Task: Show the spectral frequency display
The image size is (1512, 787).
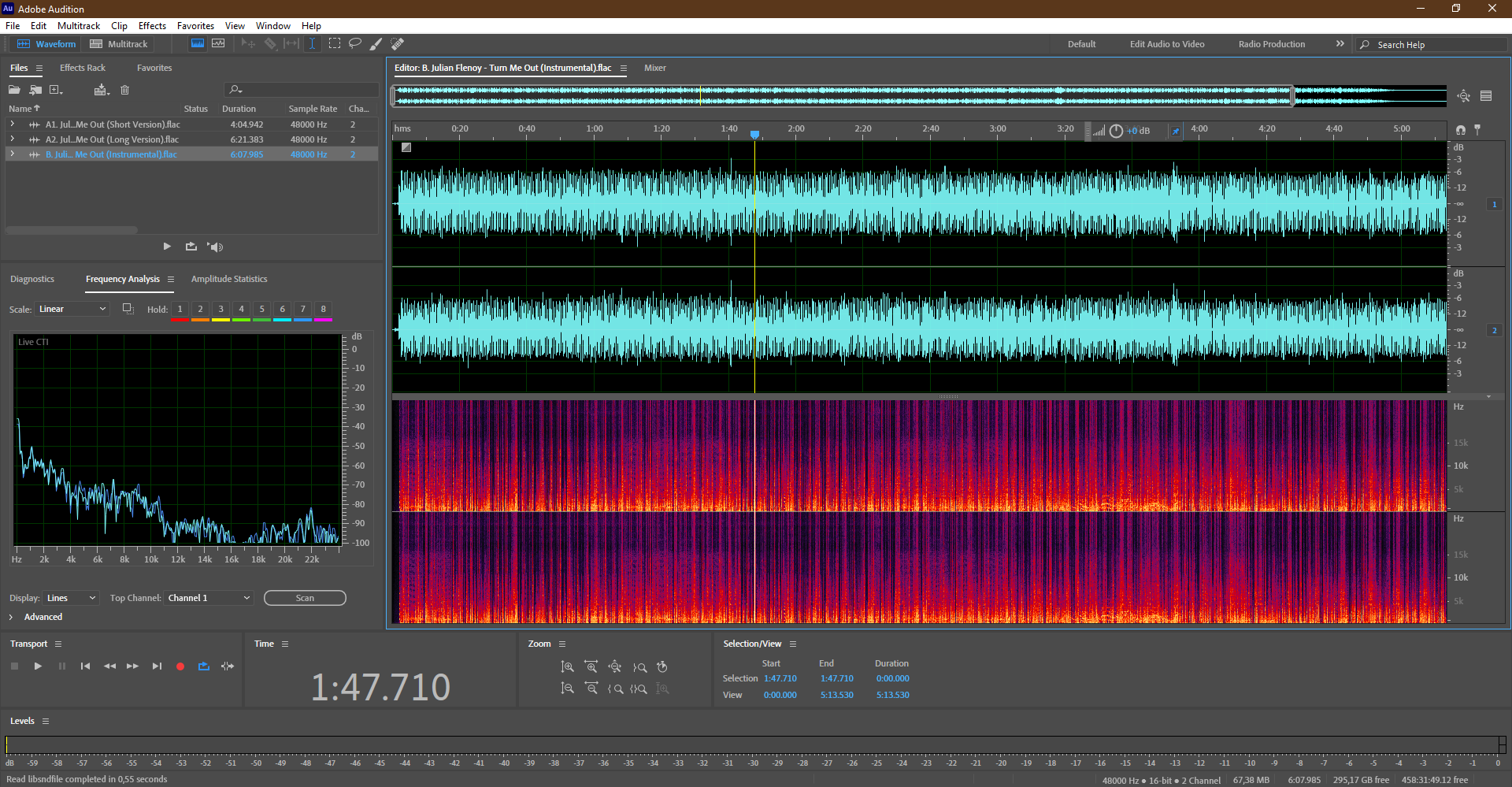Action: tap(198, 44)
